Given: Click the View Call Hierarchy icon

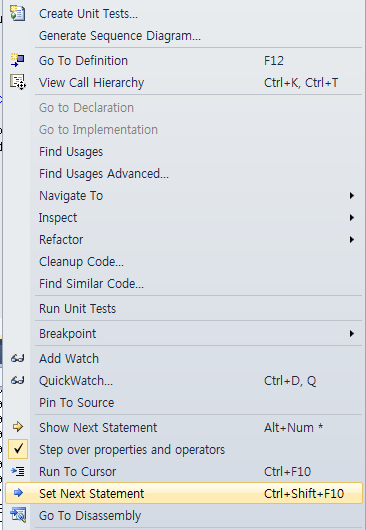Looking at the screenshot, I should pyautogui.click(x=18, y=82).
